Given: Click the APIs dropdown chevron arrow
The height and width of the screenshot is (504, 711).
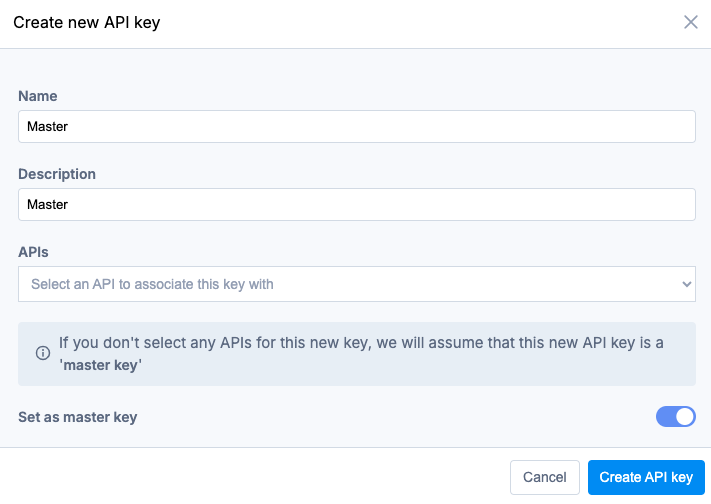Looking at the screenshot, I should (x=686, y=284).
